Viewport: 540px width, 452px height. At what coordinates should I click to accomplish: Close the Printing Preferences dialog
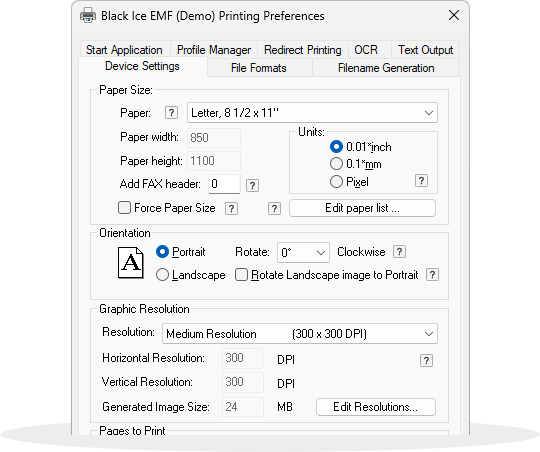(x=454, y=15)
